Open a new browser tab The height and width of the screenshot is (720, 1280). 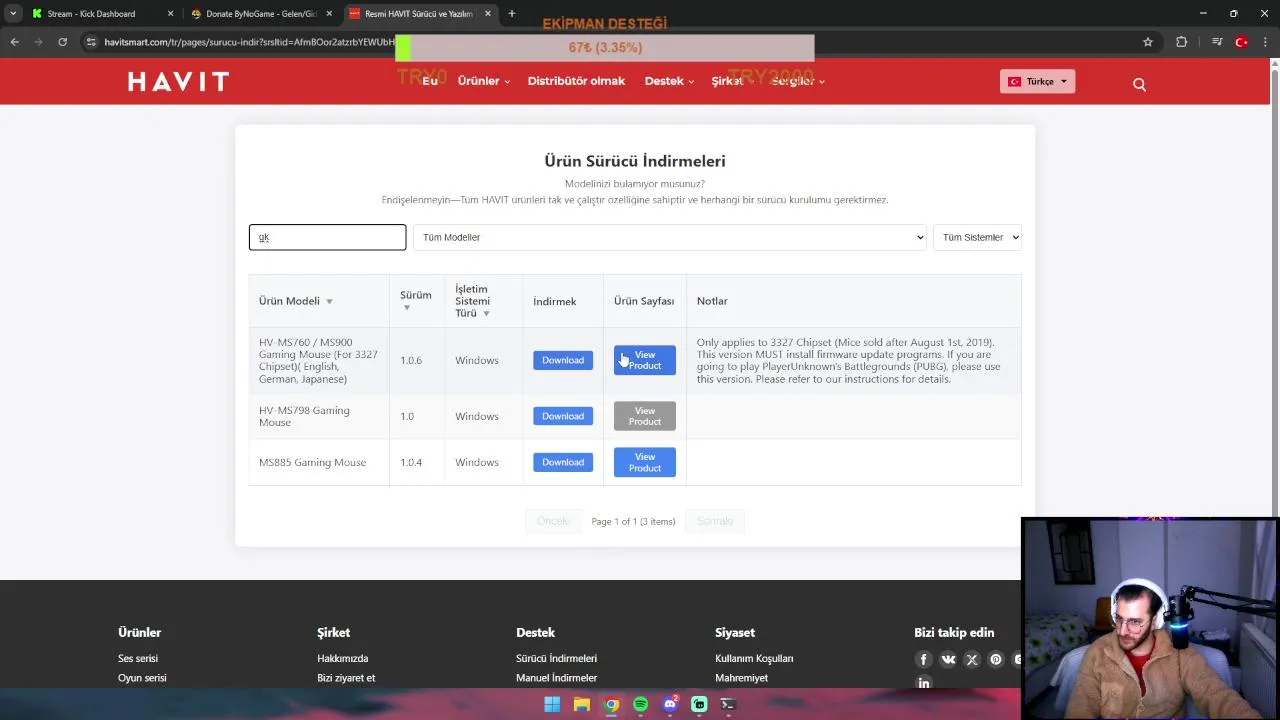(511, 14)
